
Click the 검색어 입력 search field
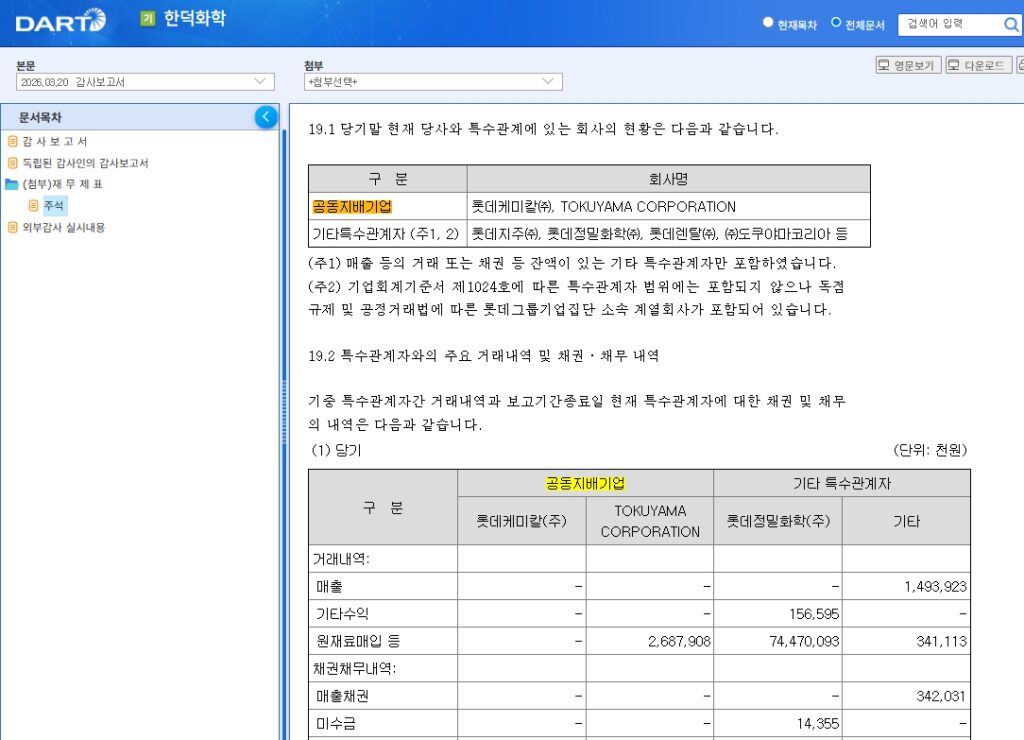[x=950, y=25]
